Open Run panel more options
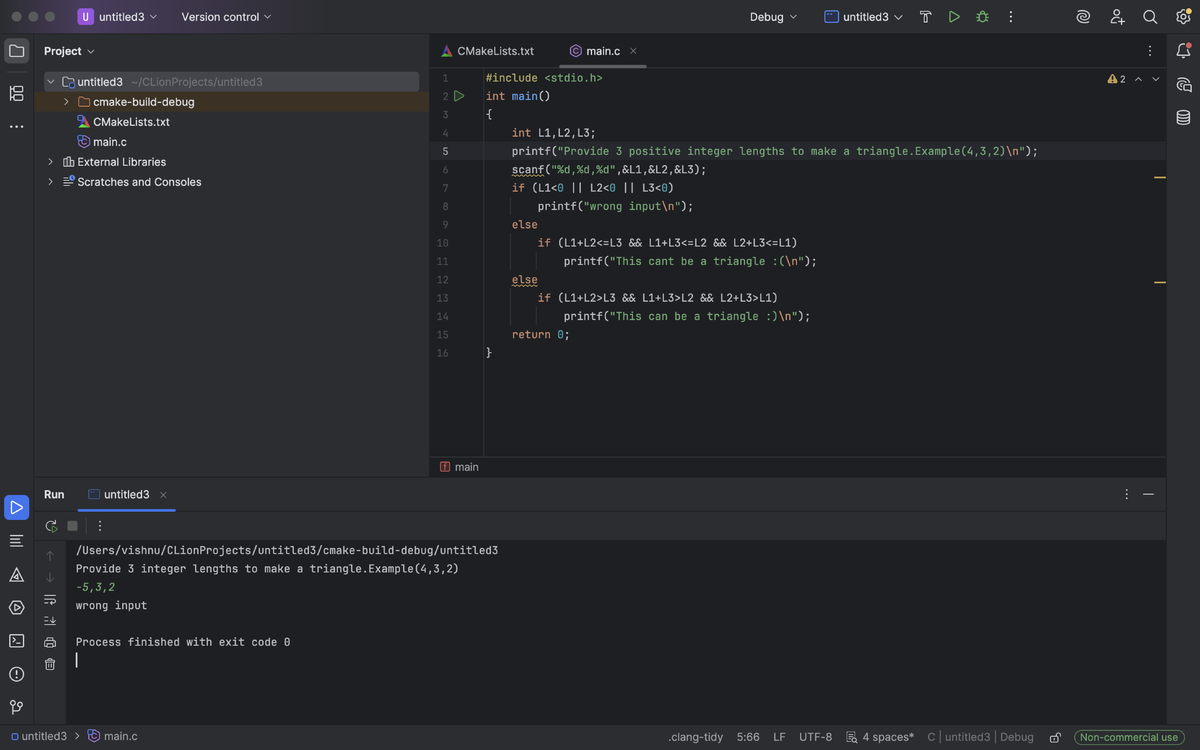This screenshot has width=1200, height=750. tap(100, 526)
